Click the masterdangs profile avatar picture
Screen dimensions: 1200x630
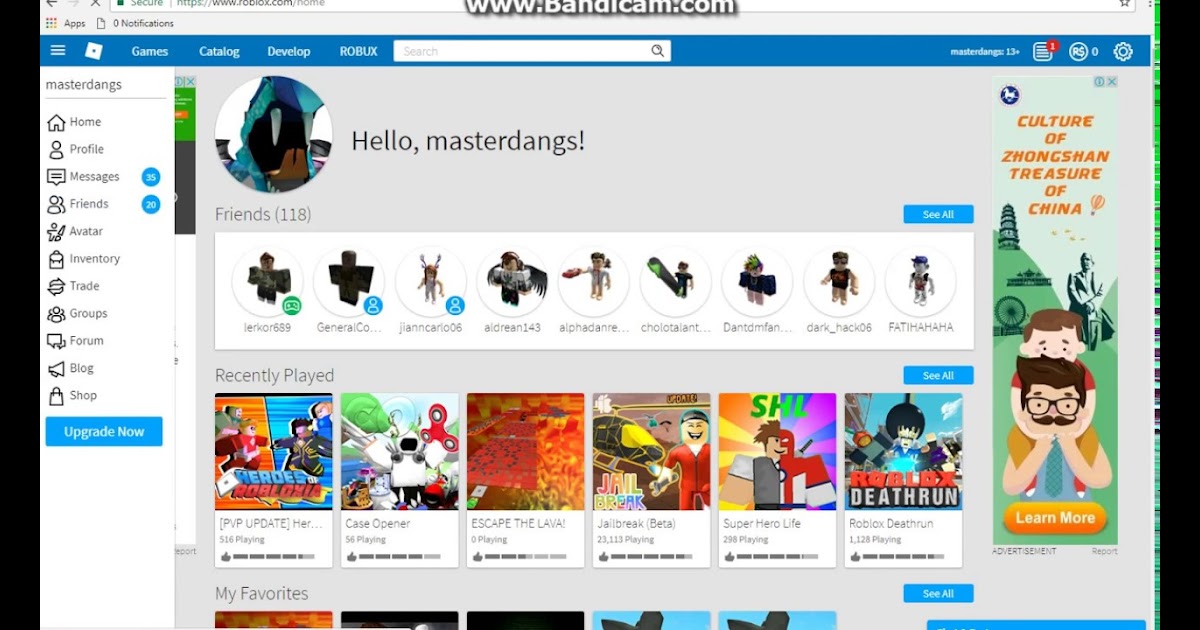274,134
